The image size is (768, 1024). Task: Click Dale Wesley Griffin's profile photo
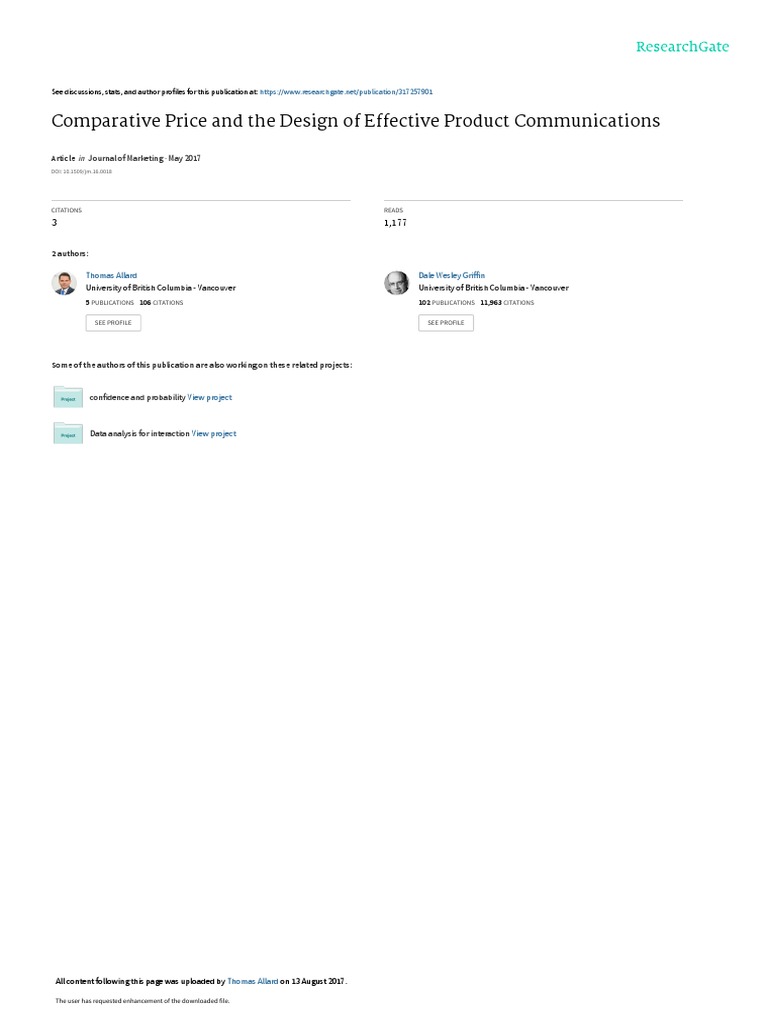396,283
